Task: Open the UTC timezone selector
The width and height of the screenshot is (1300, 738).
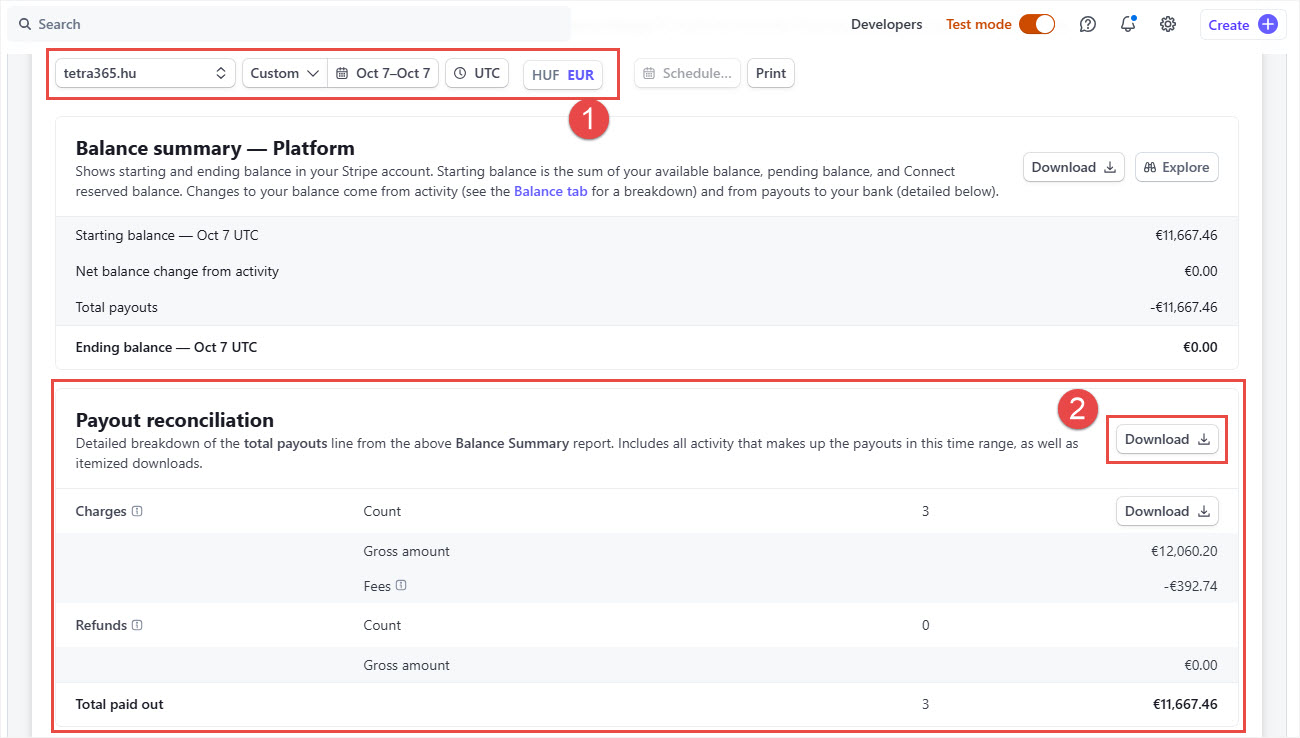Action: click(x=477, y=73)
